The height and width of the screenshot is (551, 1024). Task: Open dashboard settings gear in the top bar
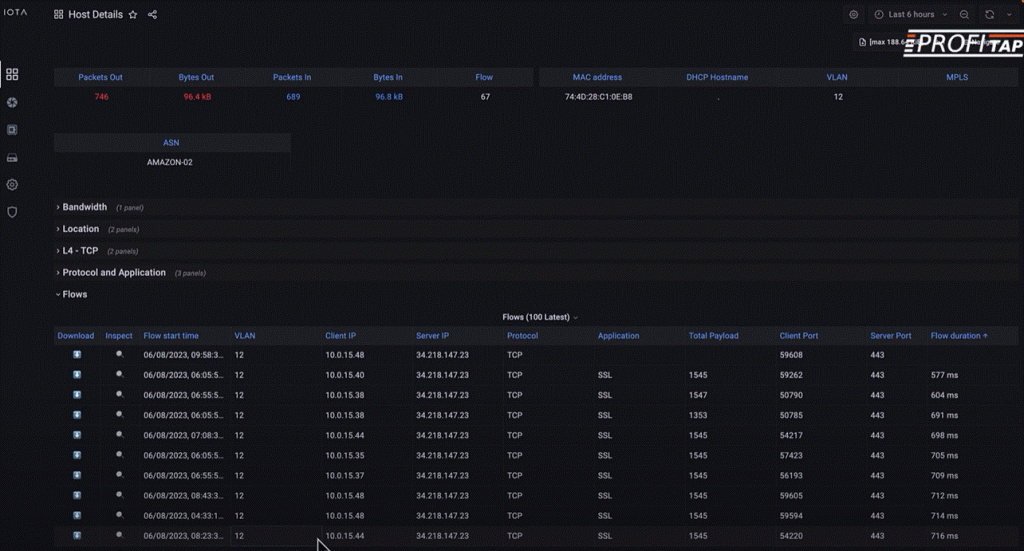point(853,15)
